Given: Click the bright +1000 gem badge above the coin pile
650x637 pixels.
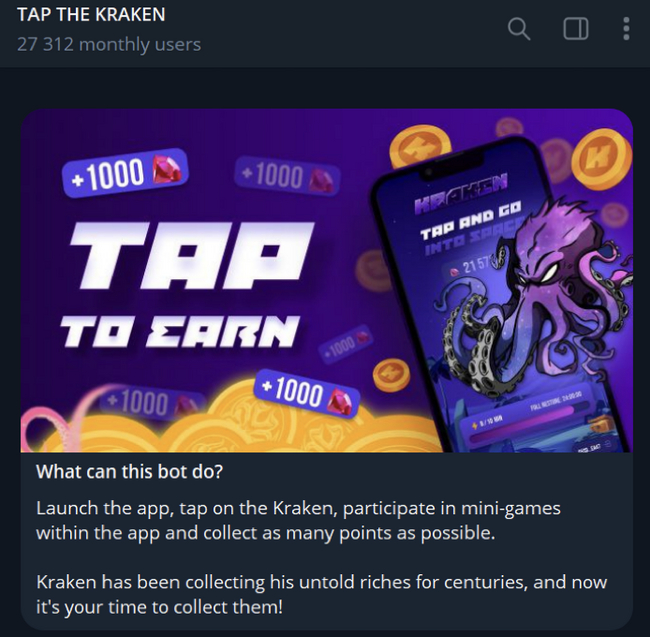Looking at the screenshot, I should coord(307,393).
